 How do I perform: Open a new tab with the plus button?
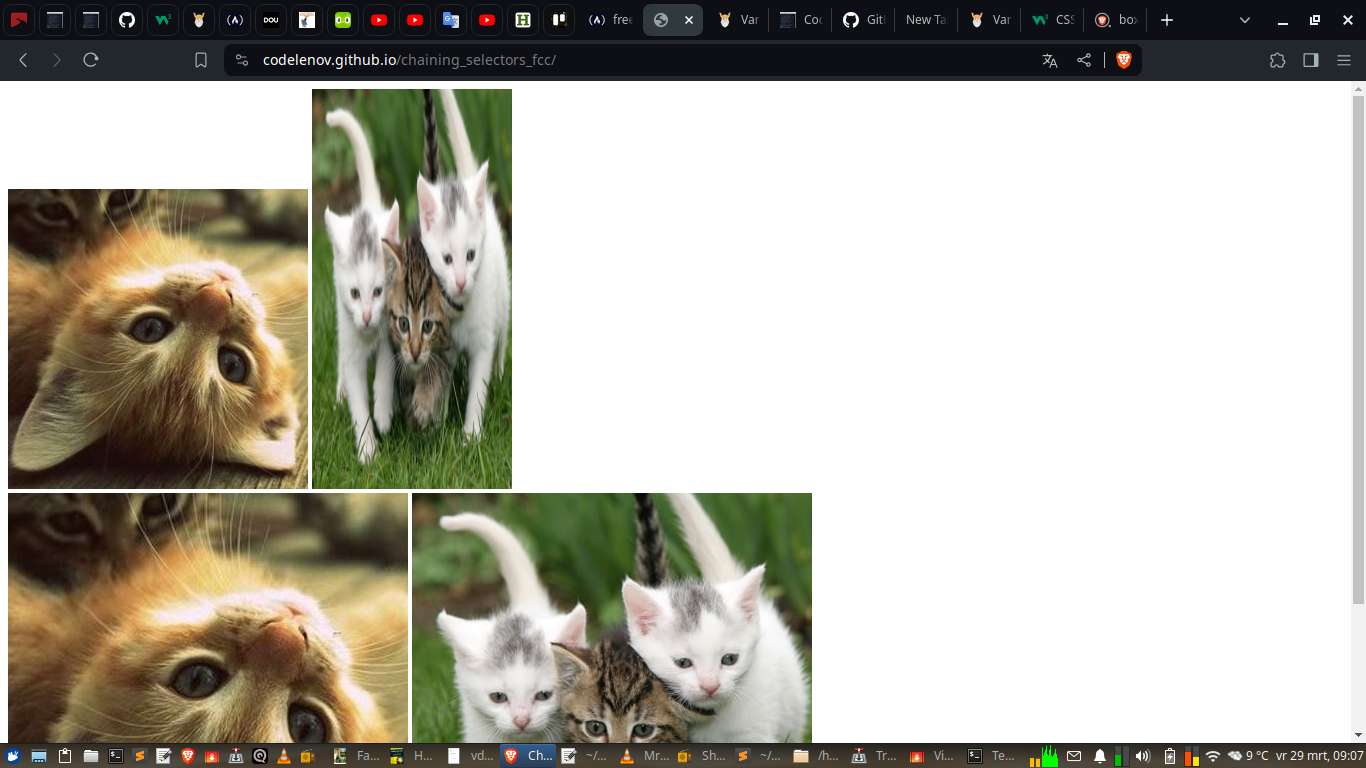click(x=1166, y=19)
